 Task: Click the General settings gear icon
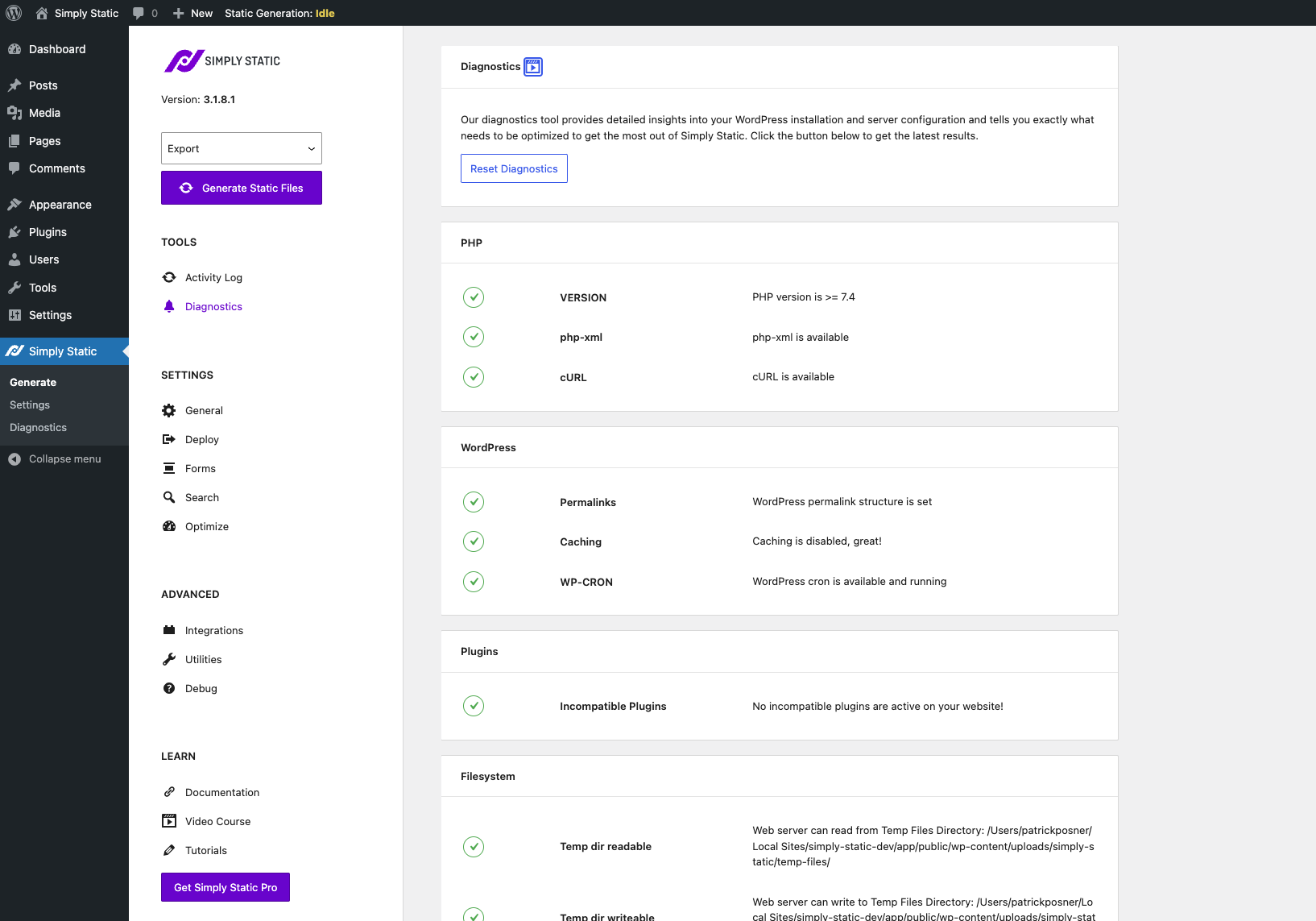click(x=169, y=410)
